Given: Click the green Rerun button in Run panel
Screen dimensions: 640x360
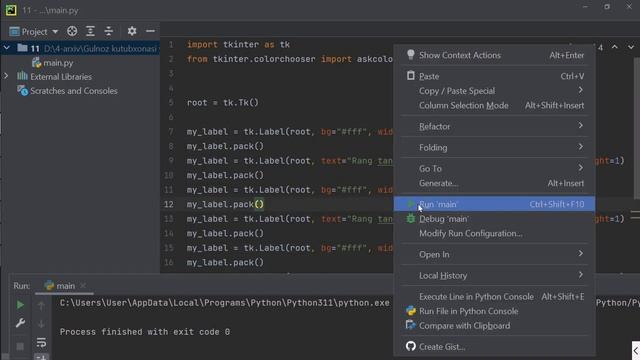Looking at the screenshot, I should pyautogui.click(x=20, y=304).
